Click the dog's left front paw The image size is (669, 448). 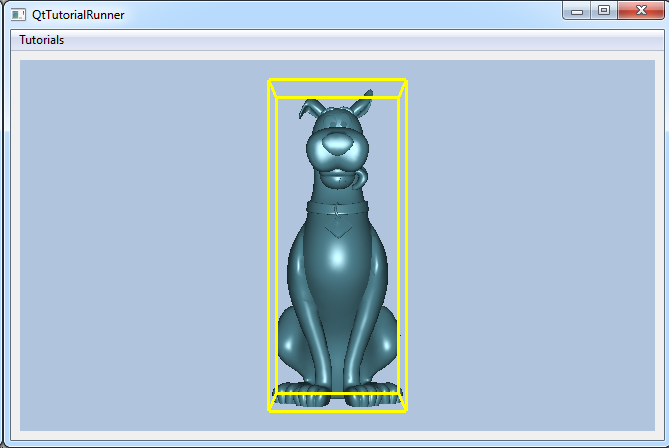coord(300,391)
